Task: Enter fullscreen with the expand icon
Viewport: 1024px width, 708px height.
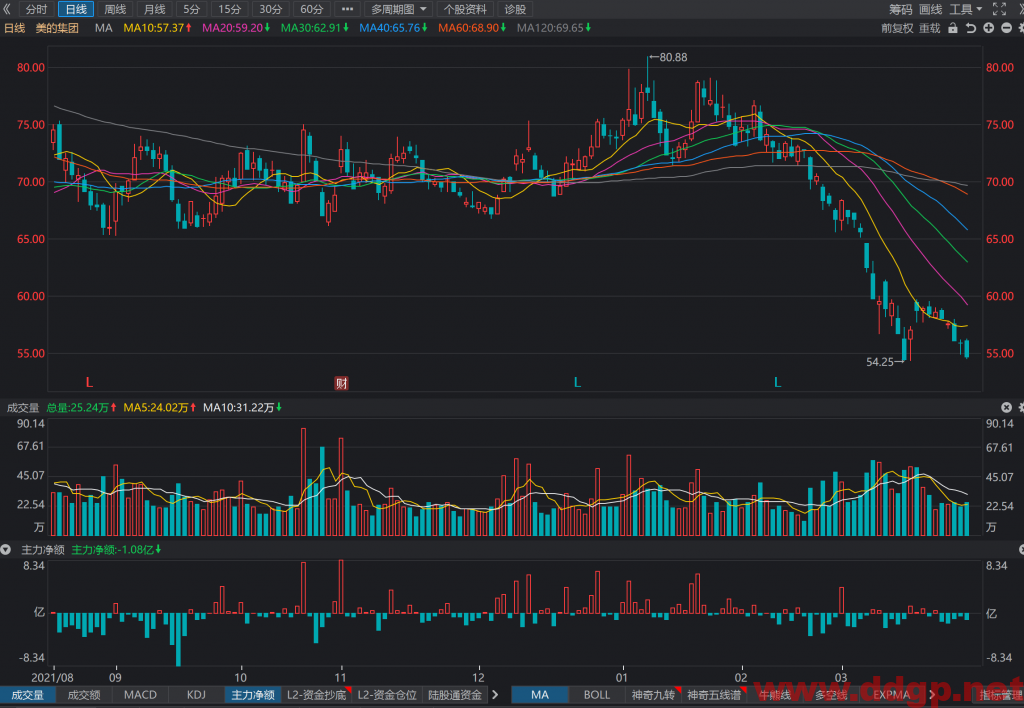Action: (999, 9)
